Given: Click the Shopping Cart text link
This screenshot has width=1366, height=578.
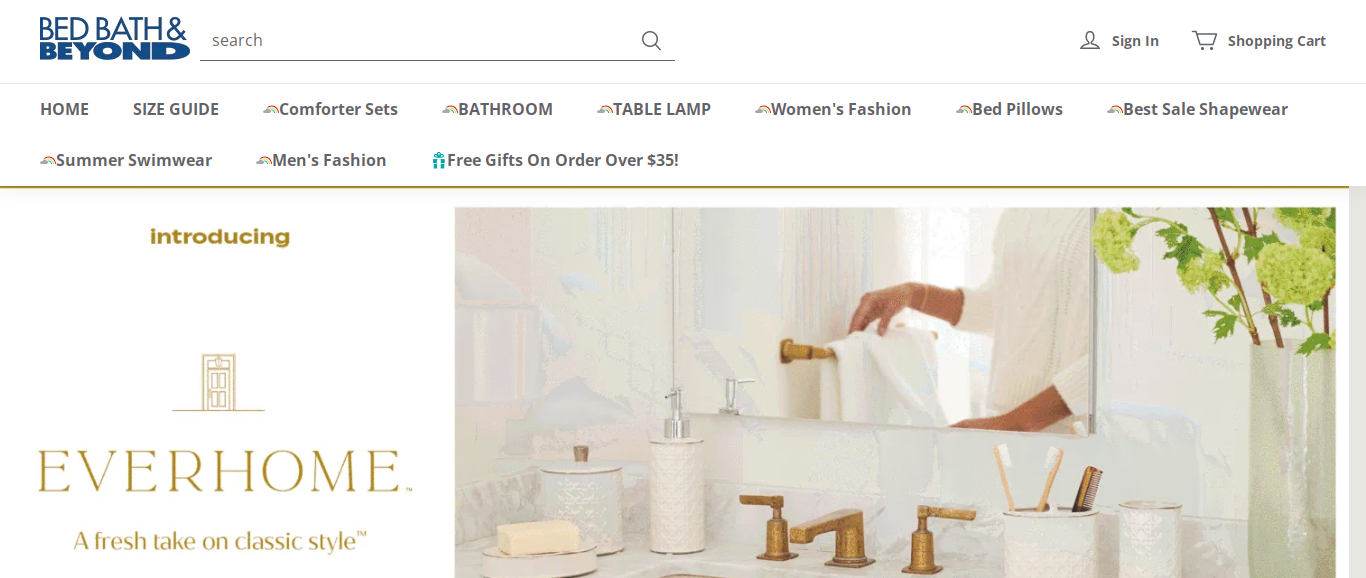Looking at the screenshot, I should [1277, 41].
